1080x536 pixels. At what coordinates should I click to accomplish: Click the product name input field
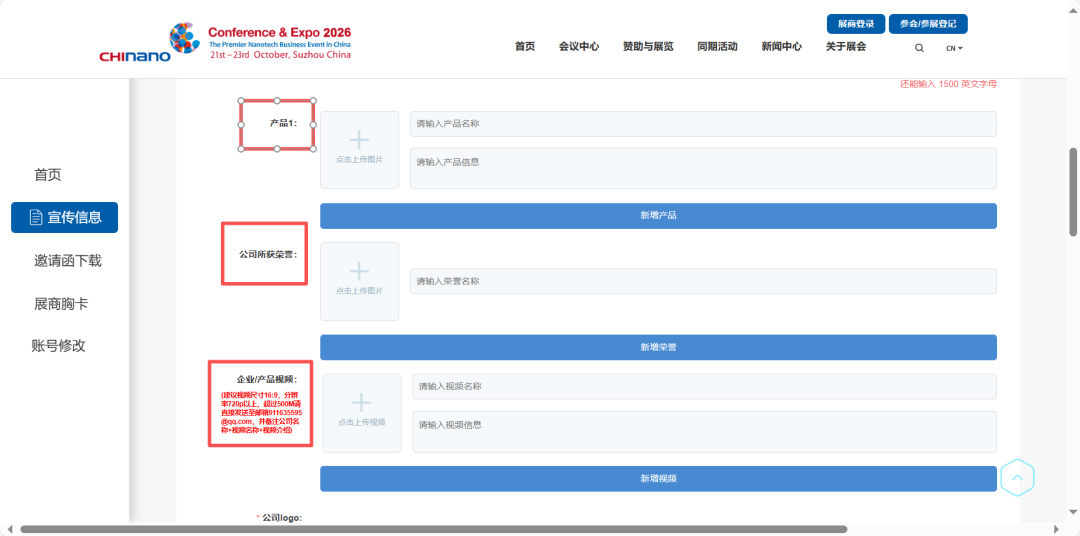point(702,124)
